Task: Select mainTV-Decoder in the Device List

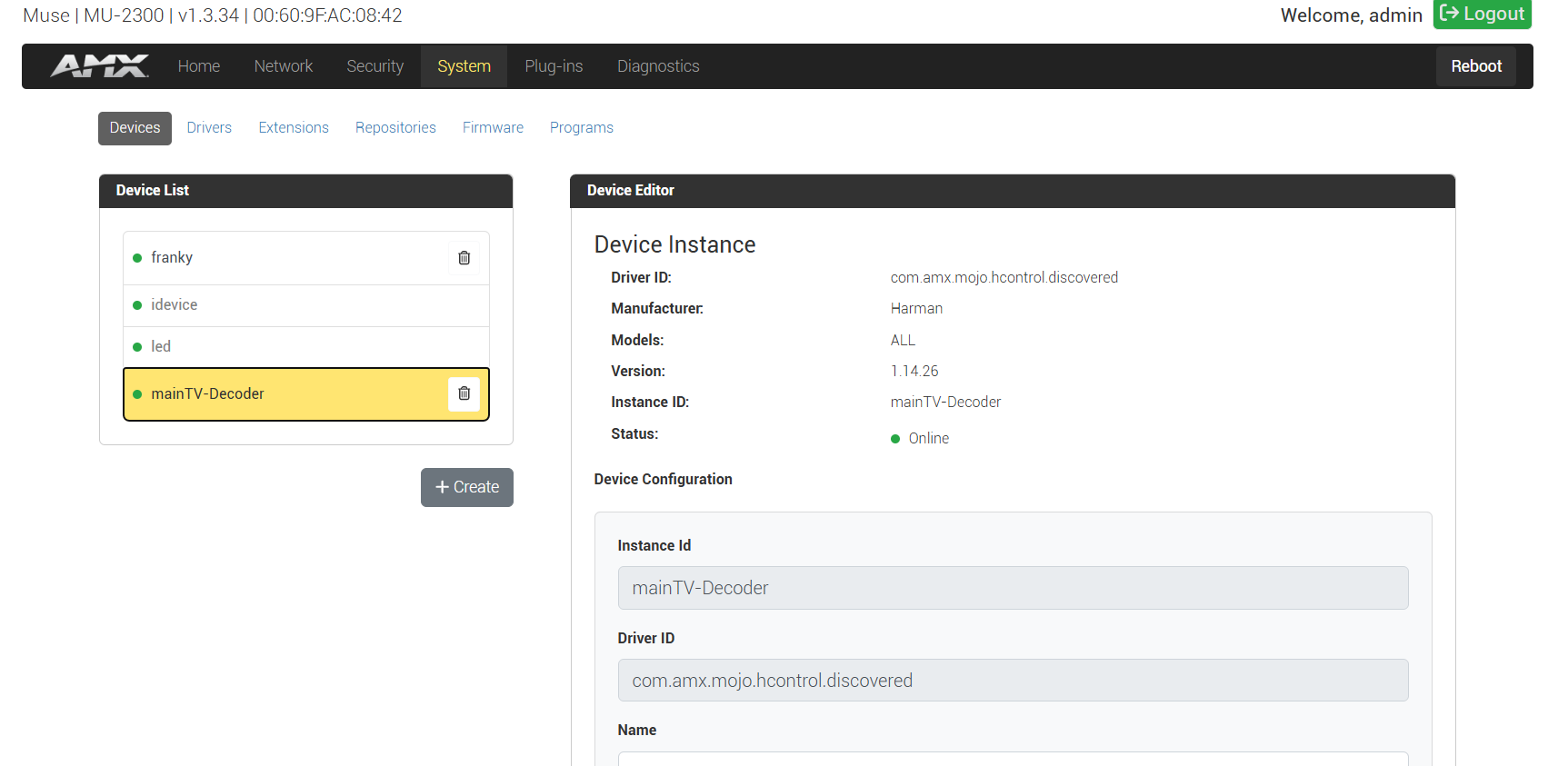Action: pyautogui.click(x=207, y=394)
